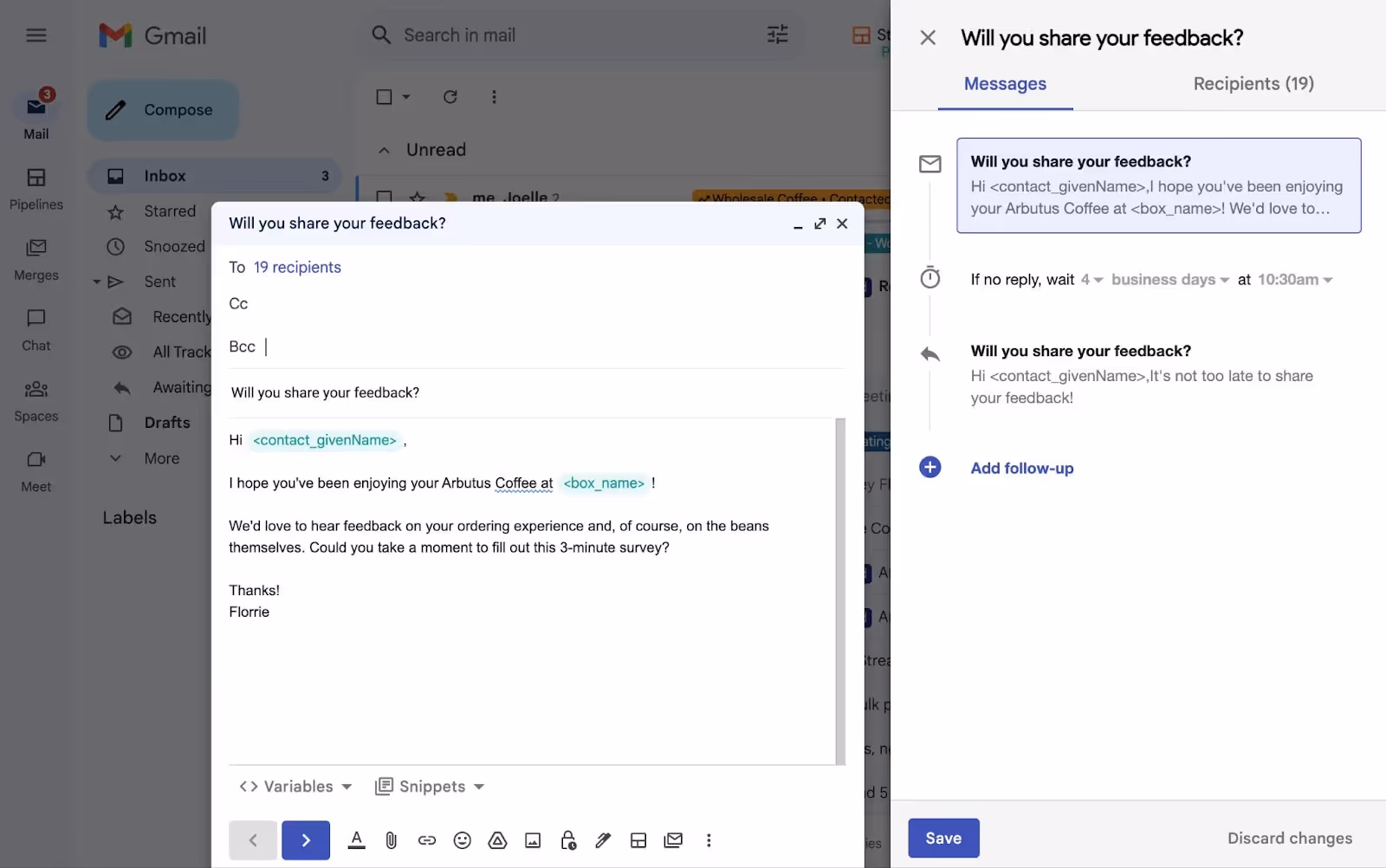
Task: Click into the Bcc field
Action: tap(537, 347)
